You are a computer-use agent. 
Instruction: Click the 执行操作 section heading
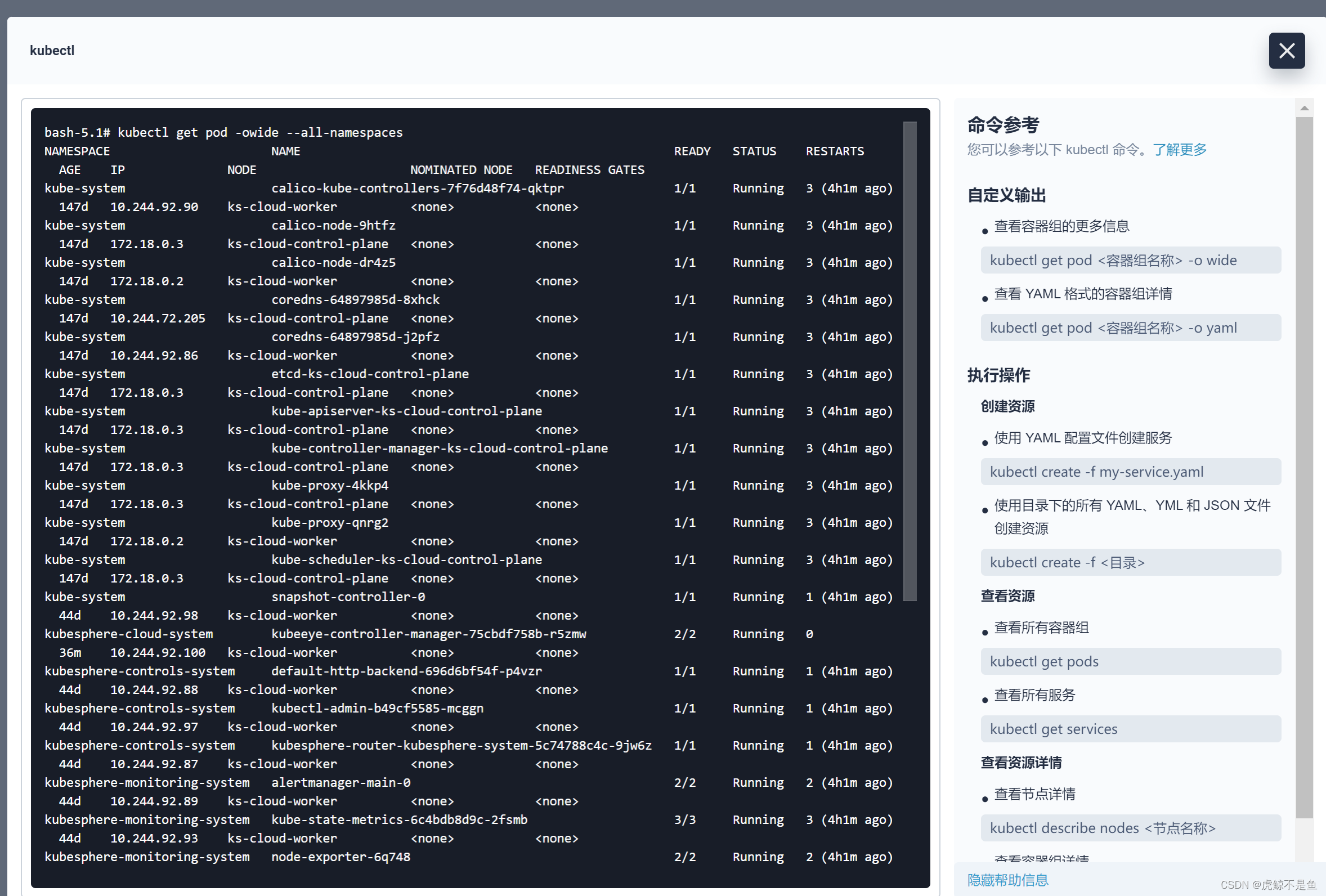tap(998, 375)
